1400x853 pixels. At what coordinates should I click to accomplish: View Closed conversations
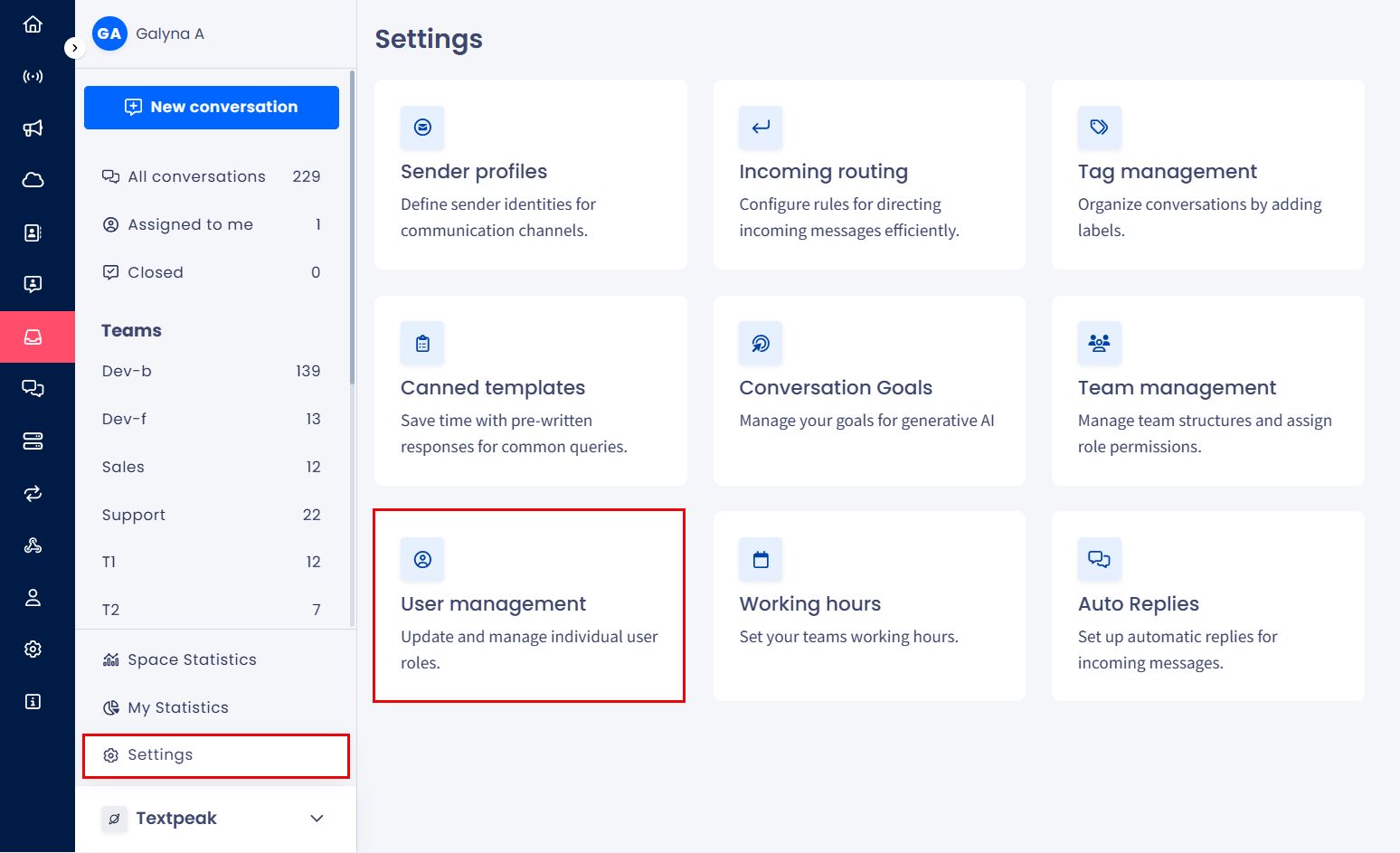pos(212,272)
